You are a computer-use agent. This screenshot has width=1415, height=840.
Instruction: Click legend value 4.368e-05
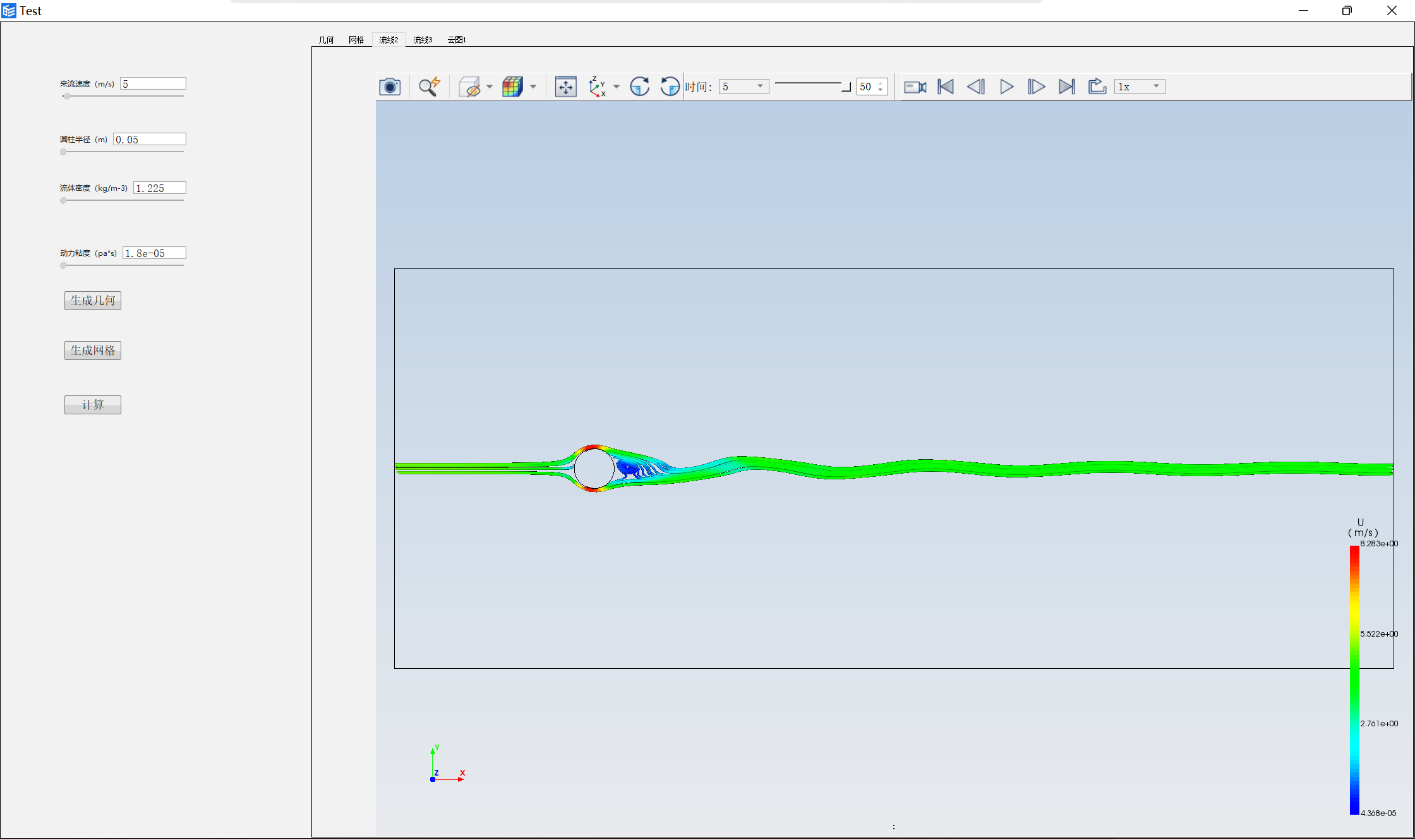tap(1378, 813)
